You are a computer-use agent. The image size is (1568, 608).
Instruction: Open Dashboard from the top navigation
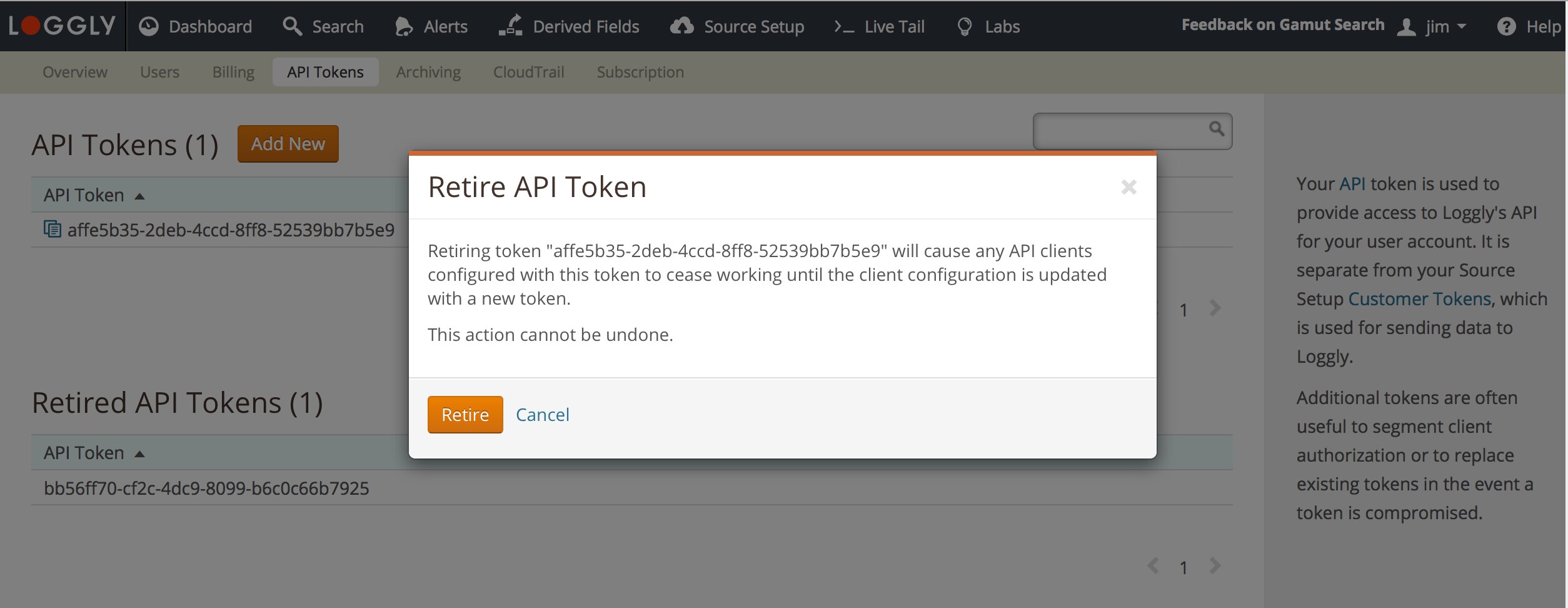196,26
